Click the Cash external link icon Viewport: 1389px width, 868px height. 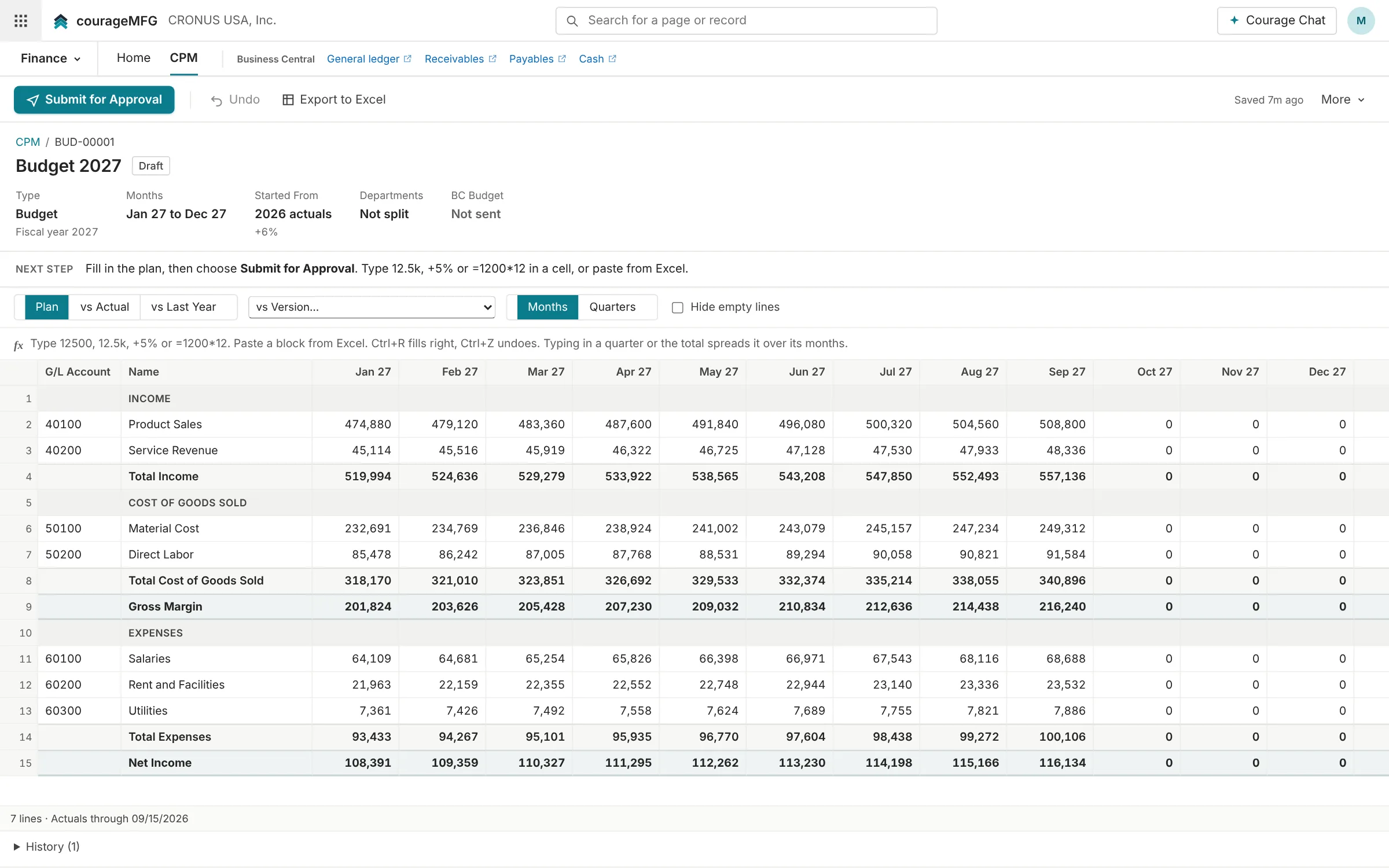pyautogui.click(x=612, y=58)
